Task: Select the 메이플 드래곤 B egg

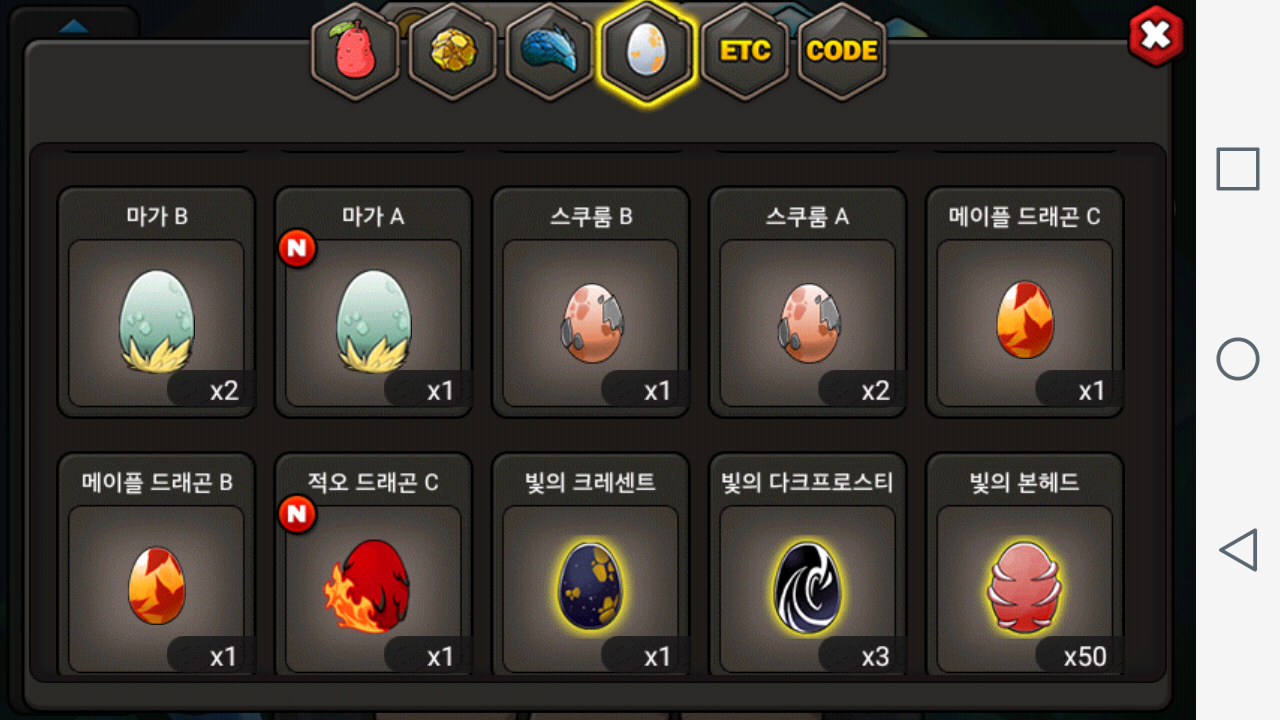Action: [156, 566]
